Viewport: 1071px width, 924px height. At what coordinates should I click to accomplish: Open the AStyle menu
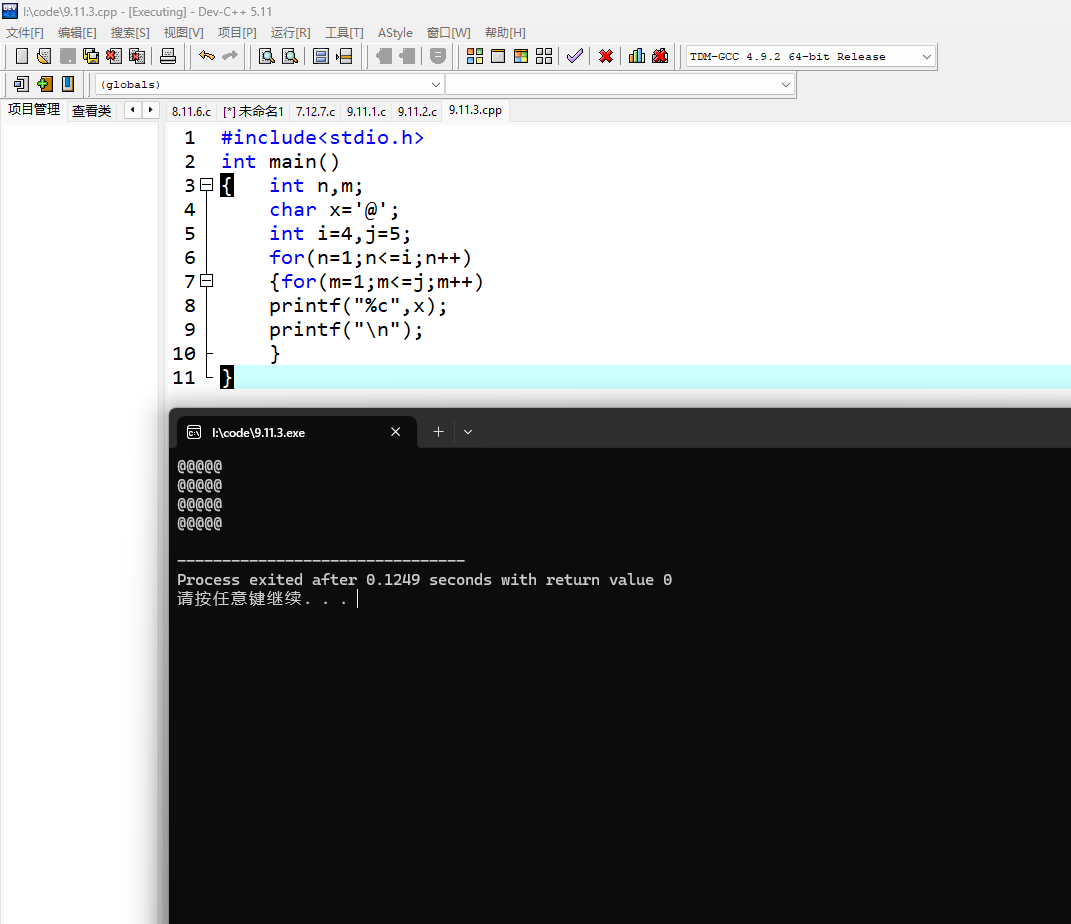click(395, 33)
